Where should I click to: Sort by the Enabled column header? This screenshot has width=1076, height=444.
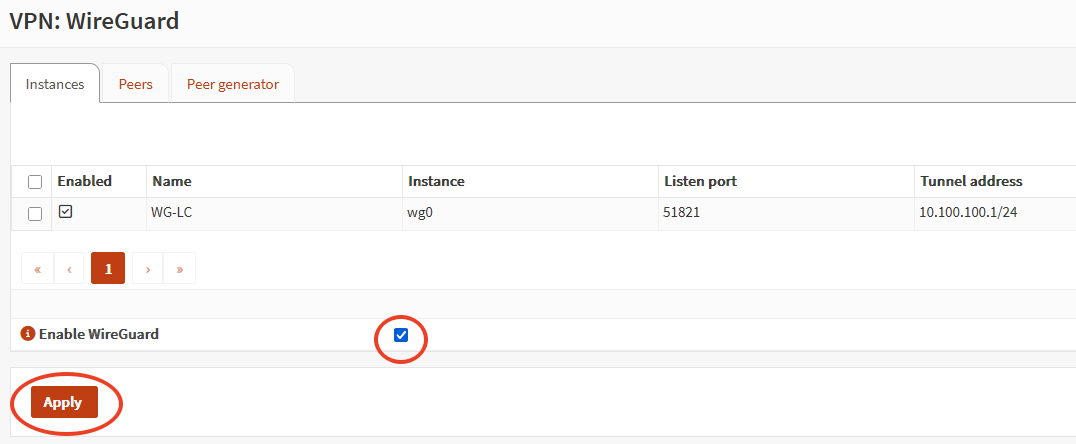pyautogui.click(x=84, y=181)
